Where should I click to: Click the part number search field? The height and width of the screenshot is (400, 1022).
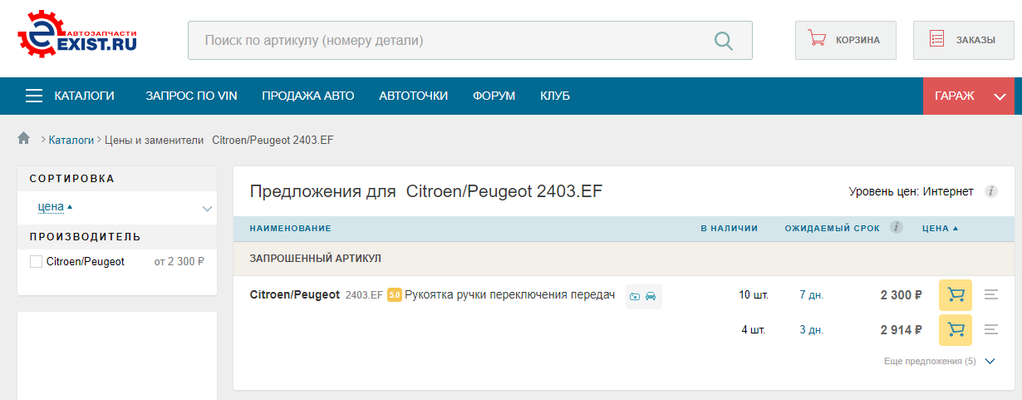pos(470,40)
